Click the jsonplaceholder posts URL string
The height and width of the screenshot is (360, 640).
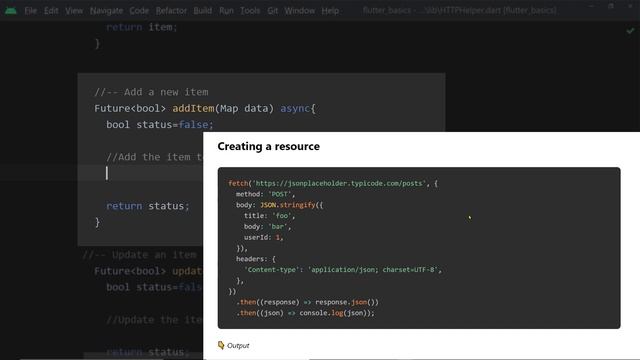pos(340,183)
